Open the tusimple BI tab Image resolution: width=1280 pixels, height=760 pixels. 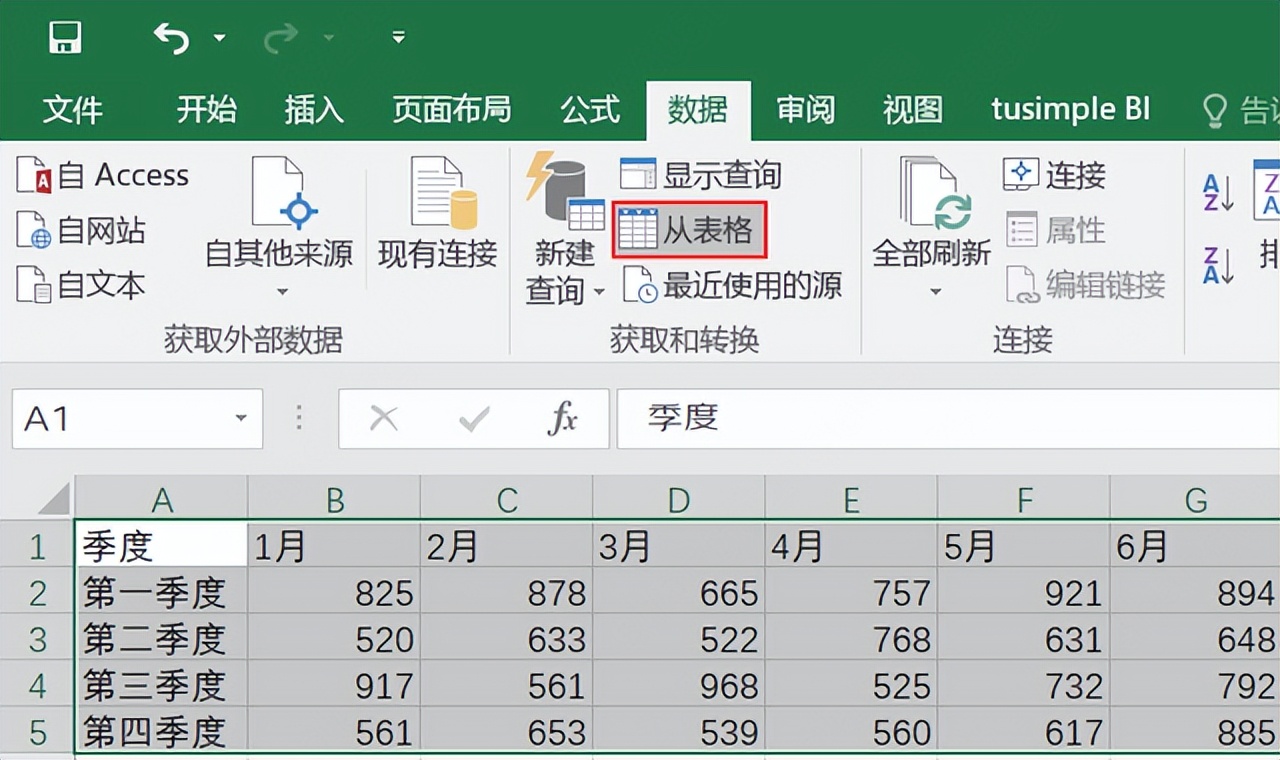[x=1071, y=109]
